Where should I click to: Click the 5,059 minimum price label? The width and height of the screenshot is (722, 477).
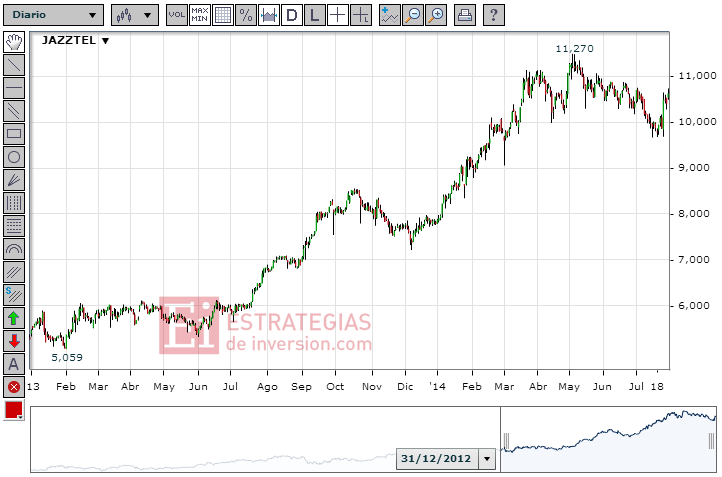67,357
